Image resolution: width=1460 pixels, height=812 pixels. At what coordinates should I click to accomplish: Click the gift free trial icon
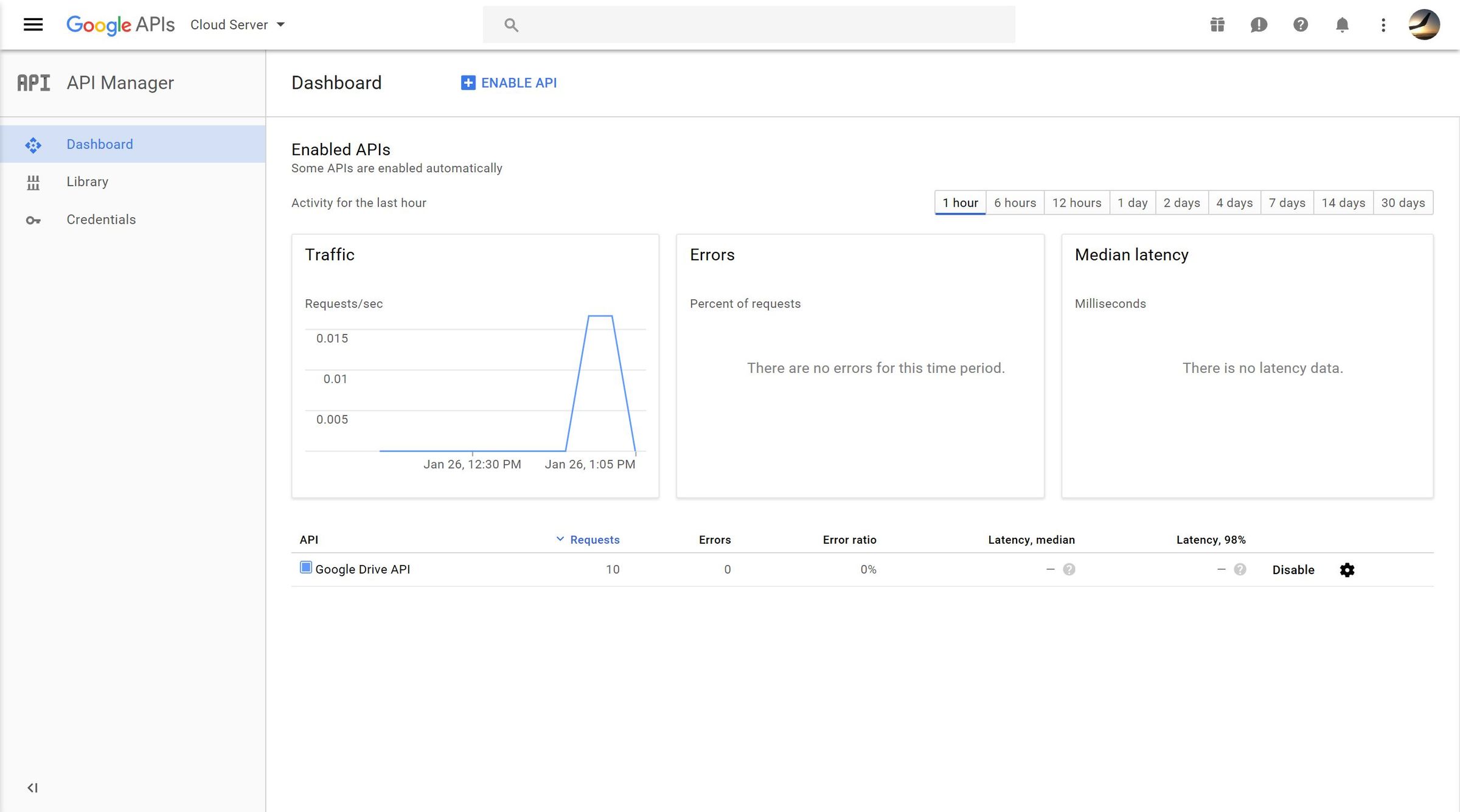click(x=1217, y=25)
